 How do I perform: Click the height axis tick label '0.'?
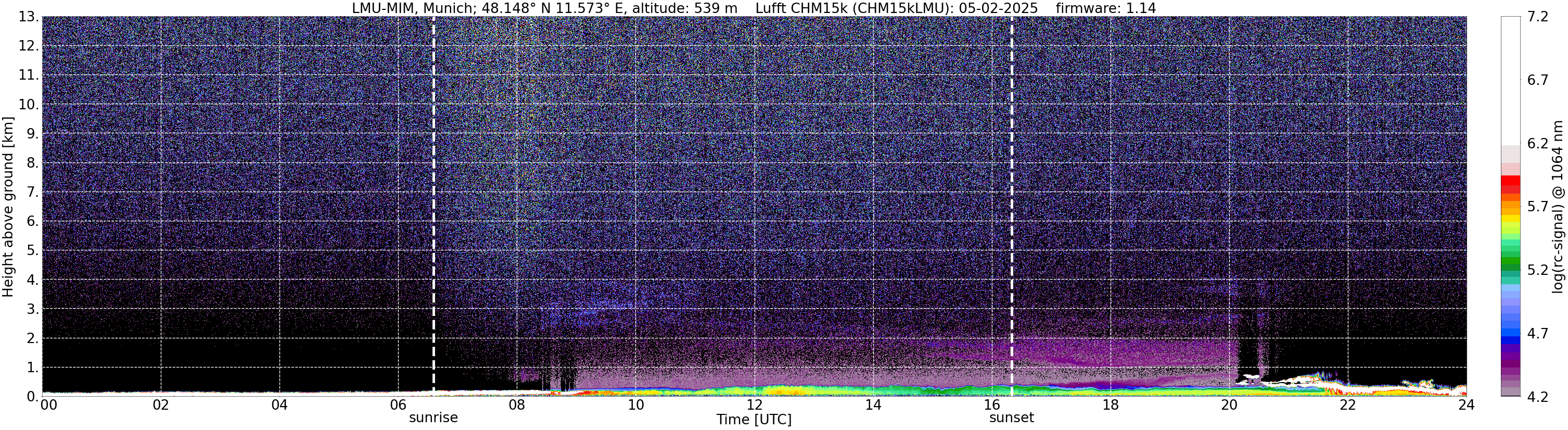click(x=32, y=397)
